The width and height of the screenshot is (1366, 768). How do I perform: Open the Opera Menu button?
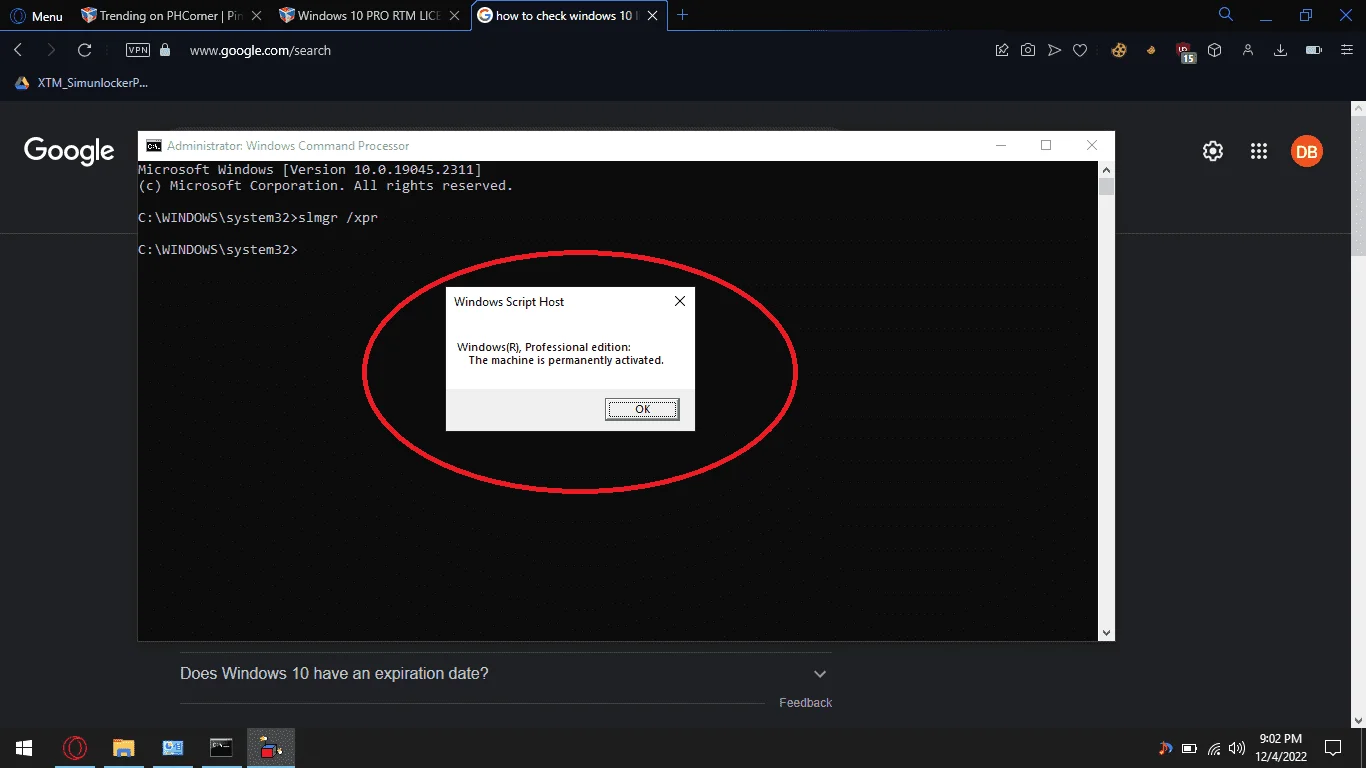click(x=37, y=16)
